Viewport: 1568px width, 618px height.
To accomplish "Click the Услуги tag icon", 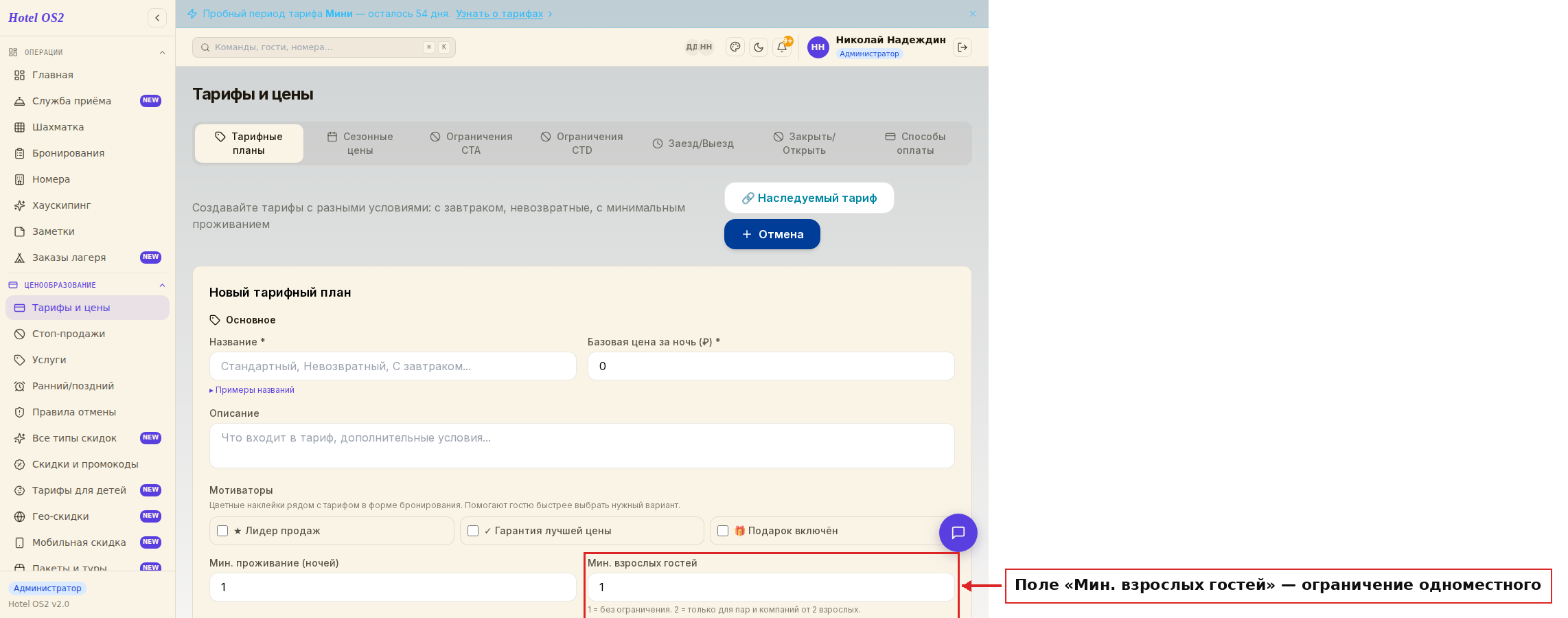I will pos(20,360).
